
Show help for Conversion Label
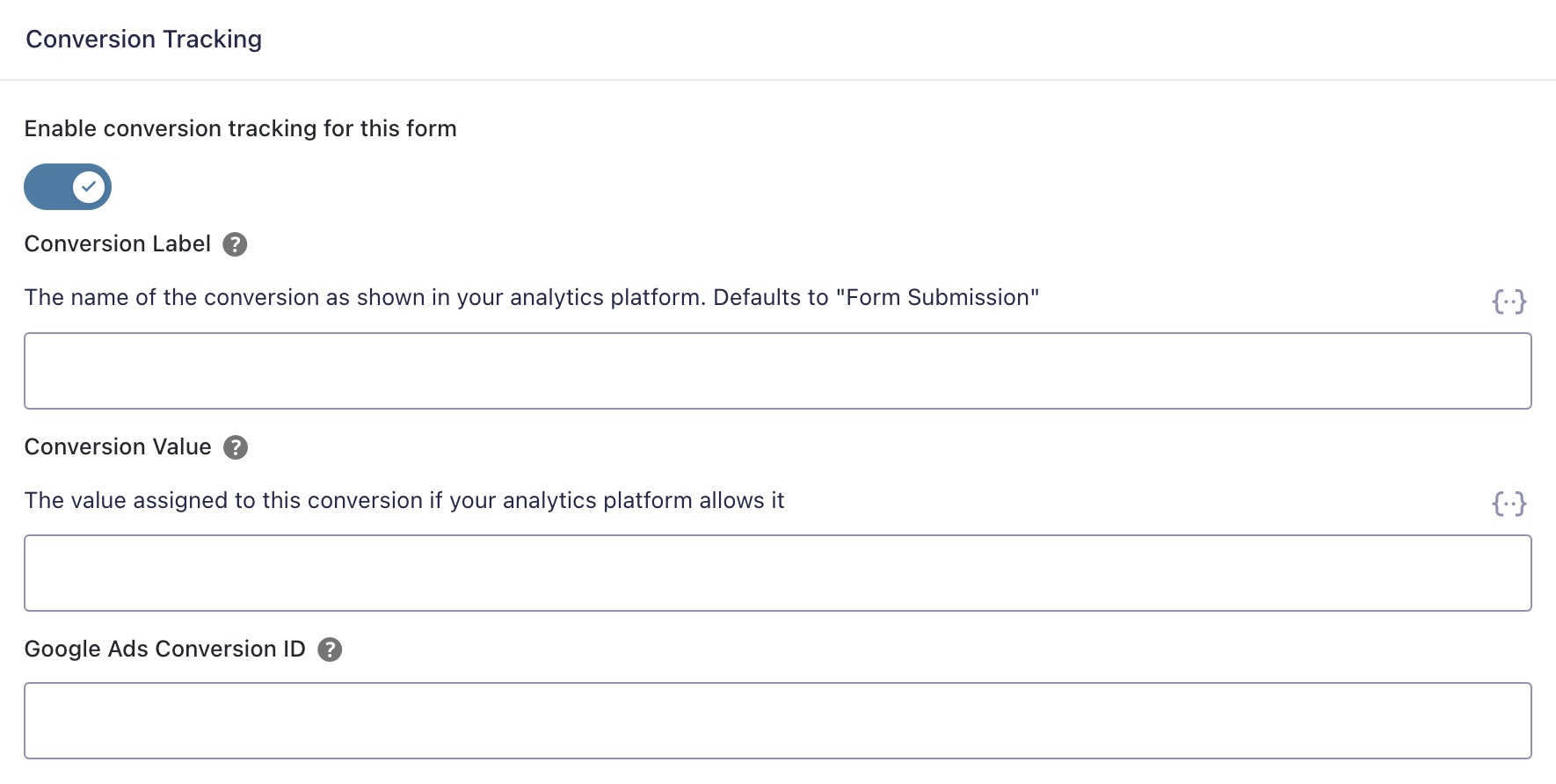click(235, 244)
